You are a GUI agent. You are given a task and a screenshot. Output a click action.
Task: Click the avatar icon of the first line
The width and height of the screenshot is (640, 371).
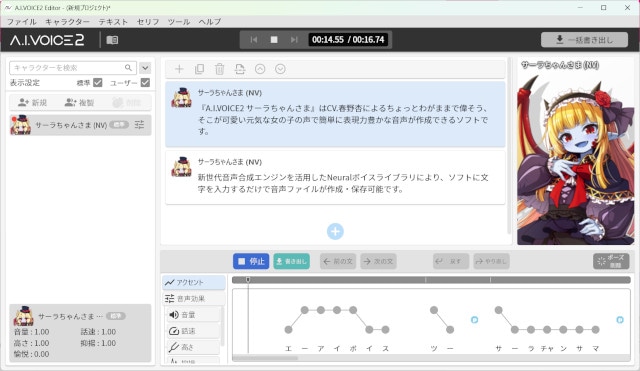pyautogui.click(x=182, y=98)
